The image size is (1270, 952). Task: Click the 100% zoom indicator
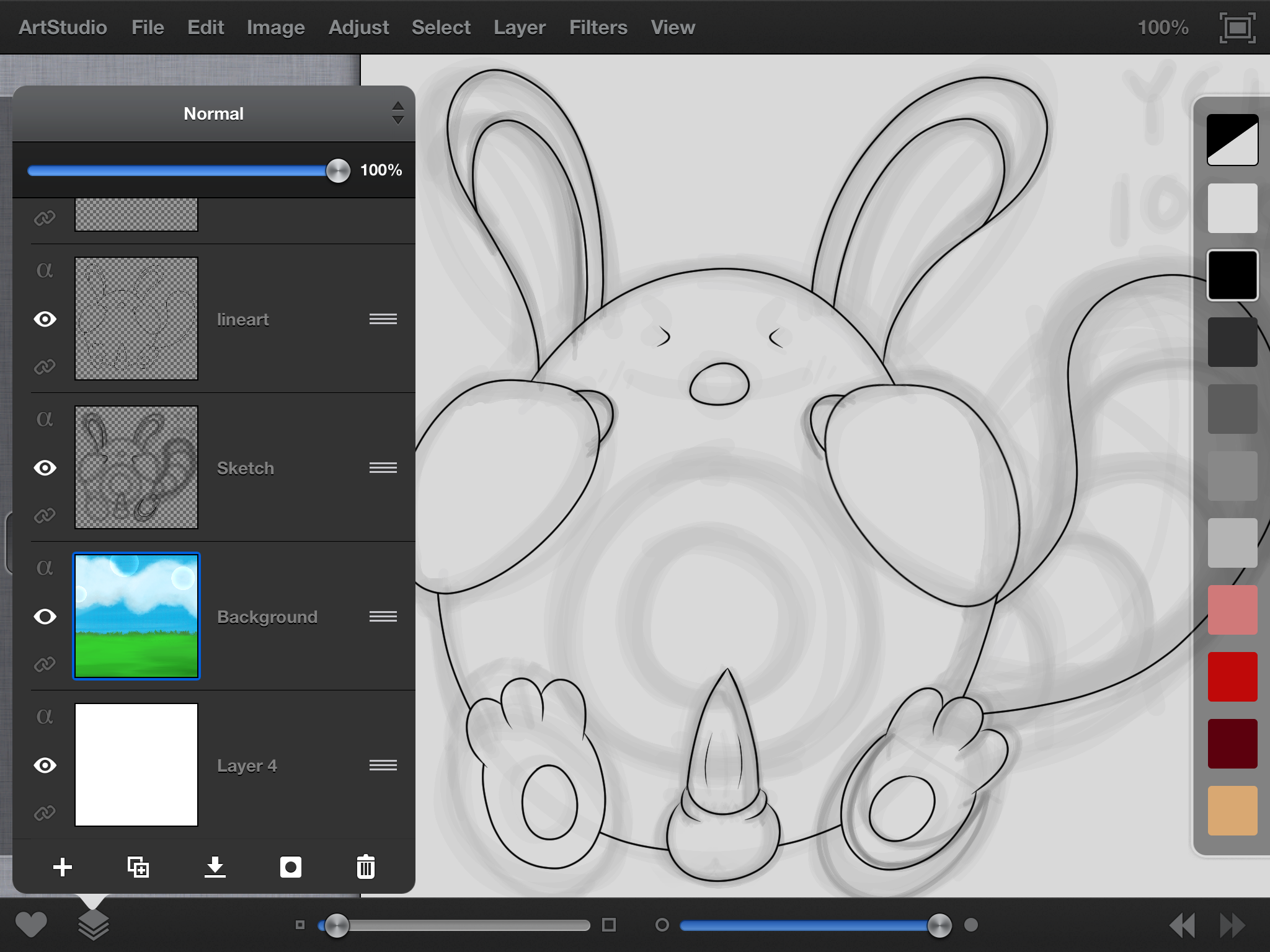point(1163,28)
